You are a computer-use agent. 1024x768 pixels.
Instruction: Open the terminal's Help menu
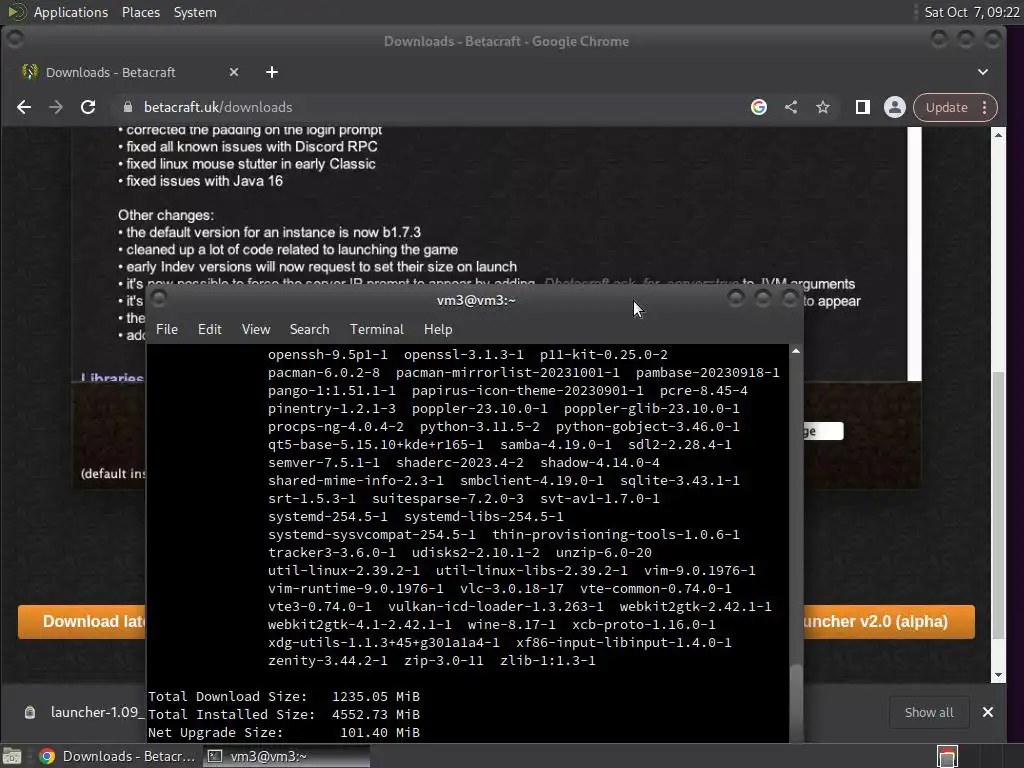click(x=438, y=329)
